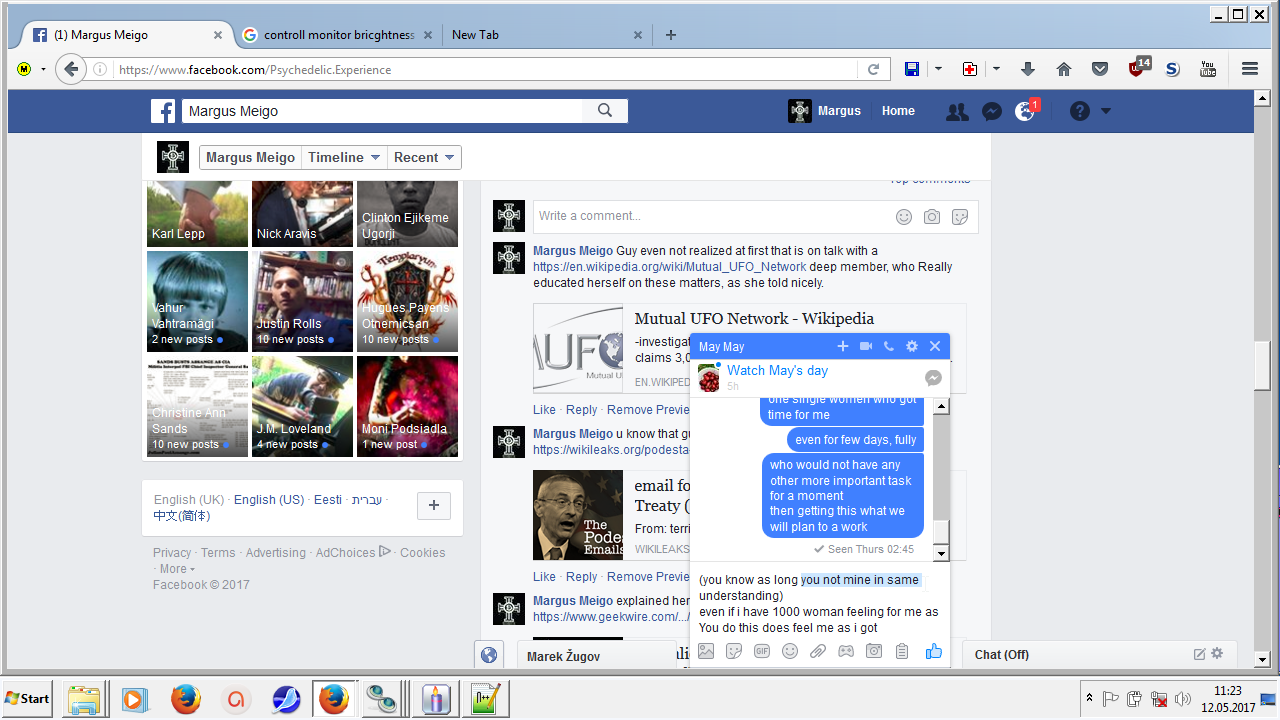Open the language selector plus button

coord(434,506)
